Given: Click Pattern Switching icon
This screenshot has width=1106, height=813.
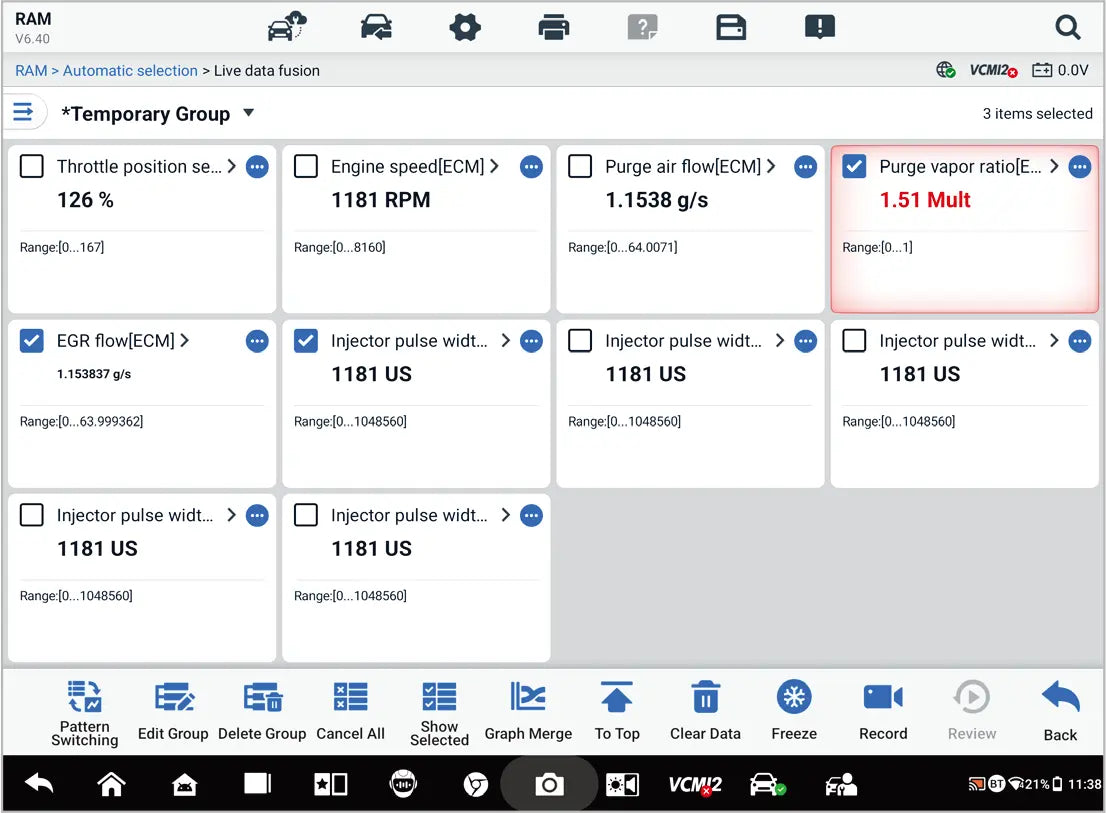Looking at the screenshot, I should pyautogui.click(x=85, y=697).
